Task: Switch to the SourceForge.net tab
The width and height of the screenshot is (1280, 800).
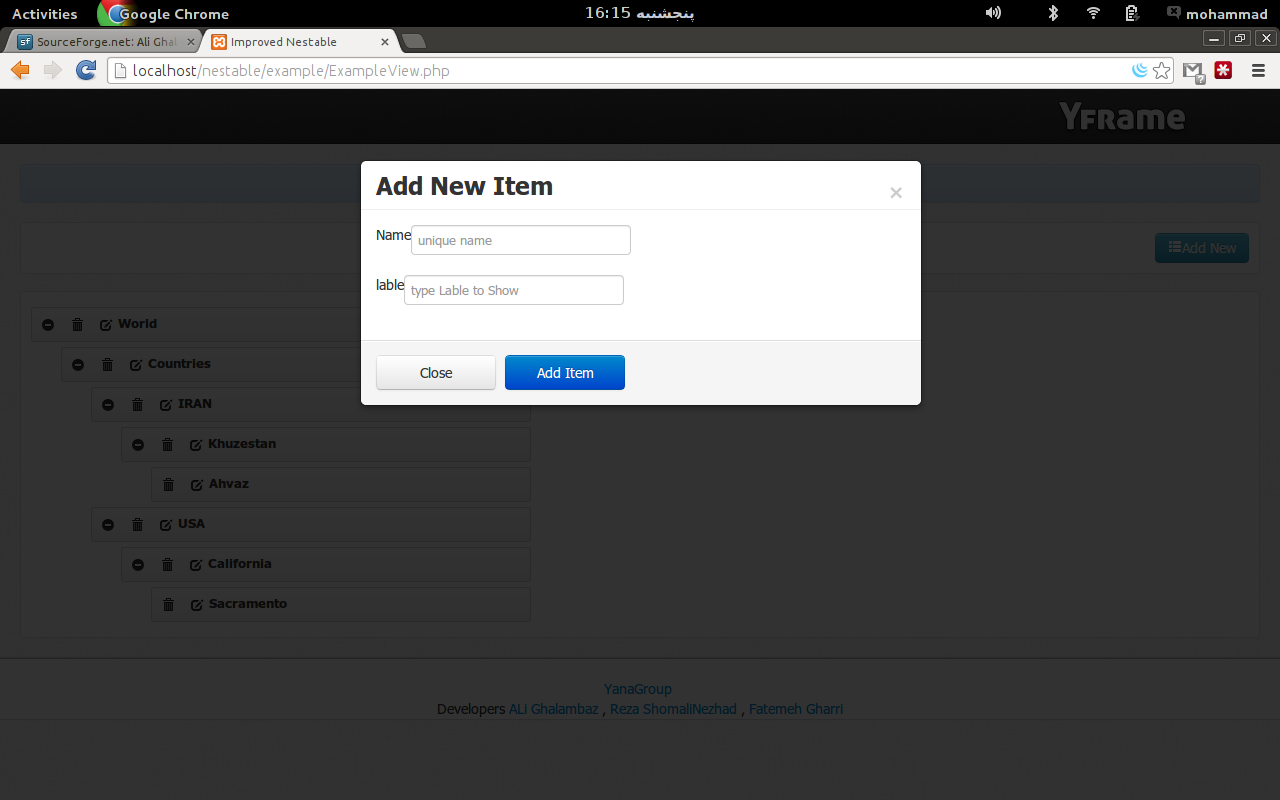Action: coord(100,42)
